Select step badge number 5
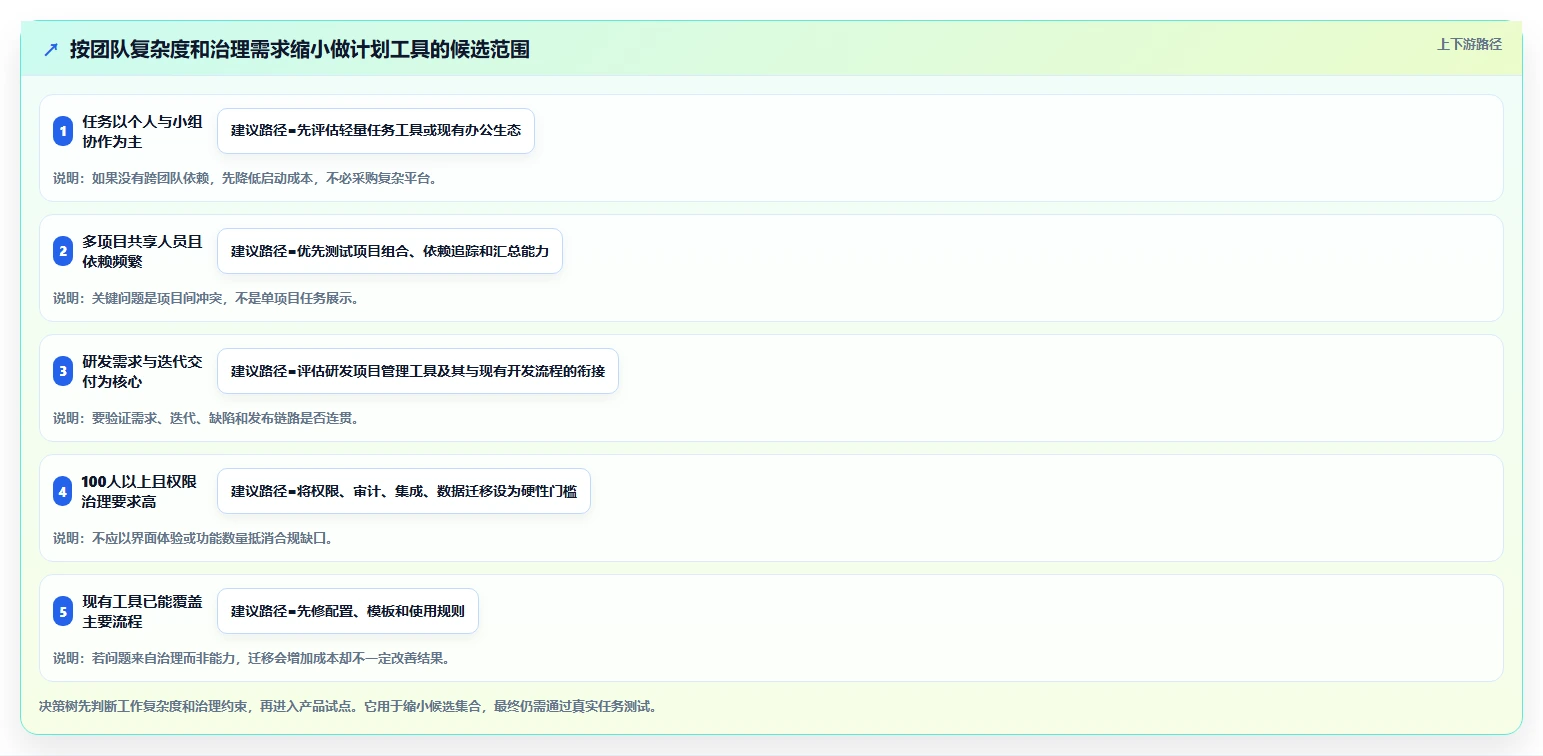This screenshot has height=756, width=1543. 63,611
